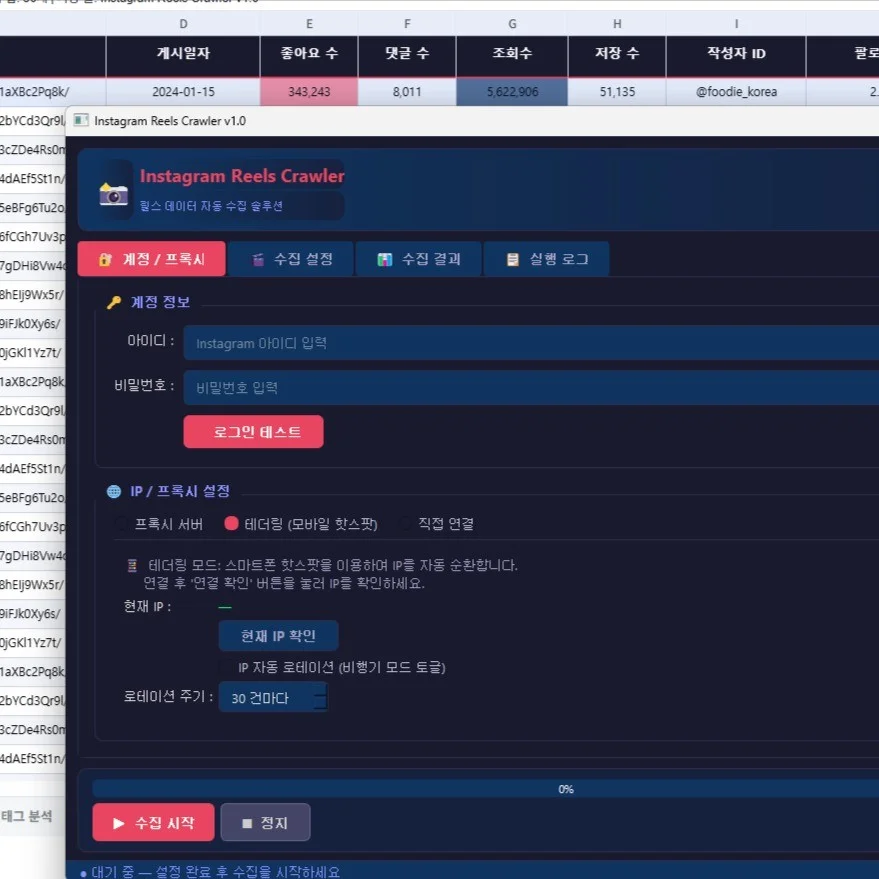
Task: Select the 2024-01-15 date cell
Action: pyautogui.click(x=183, y=92)
